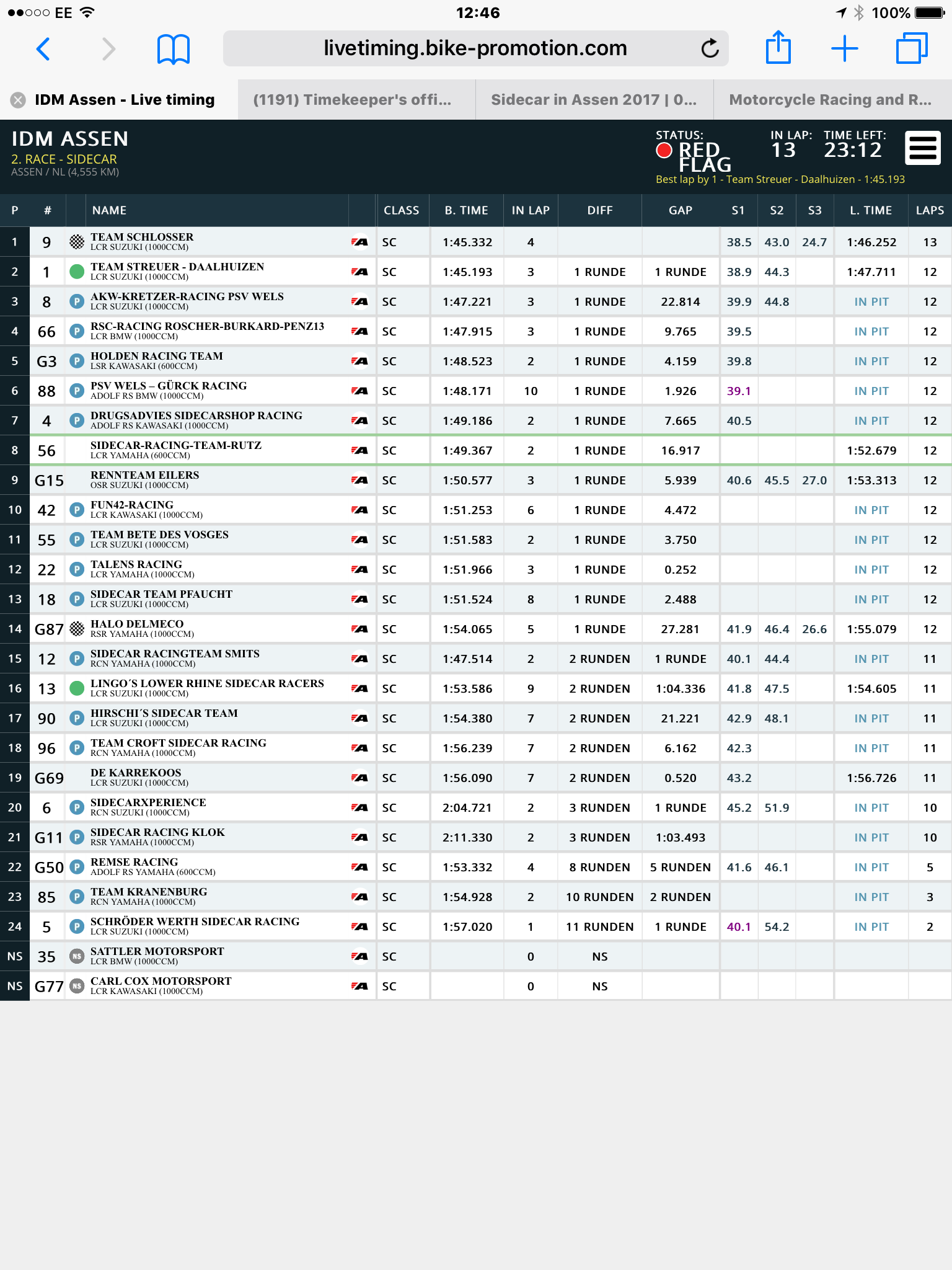Switch to Sidecar in Assen 2017 tab
Image resolution: width=952 pixels, height=1270 pixels.
click(594, 100)
